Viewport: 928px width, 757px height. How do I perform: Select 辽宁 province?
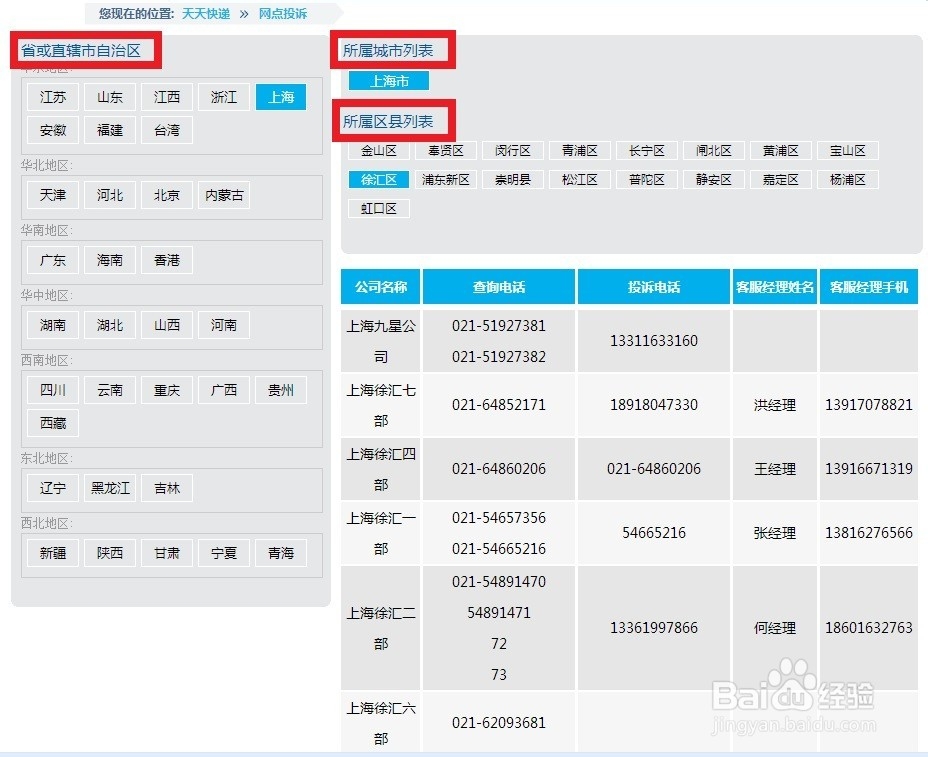(53, 488)
